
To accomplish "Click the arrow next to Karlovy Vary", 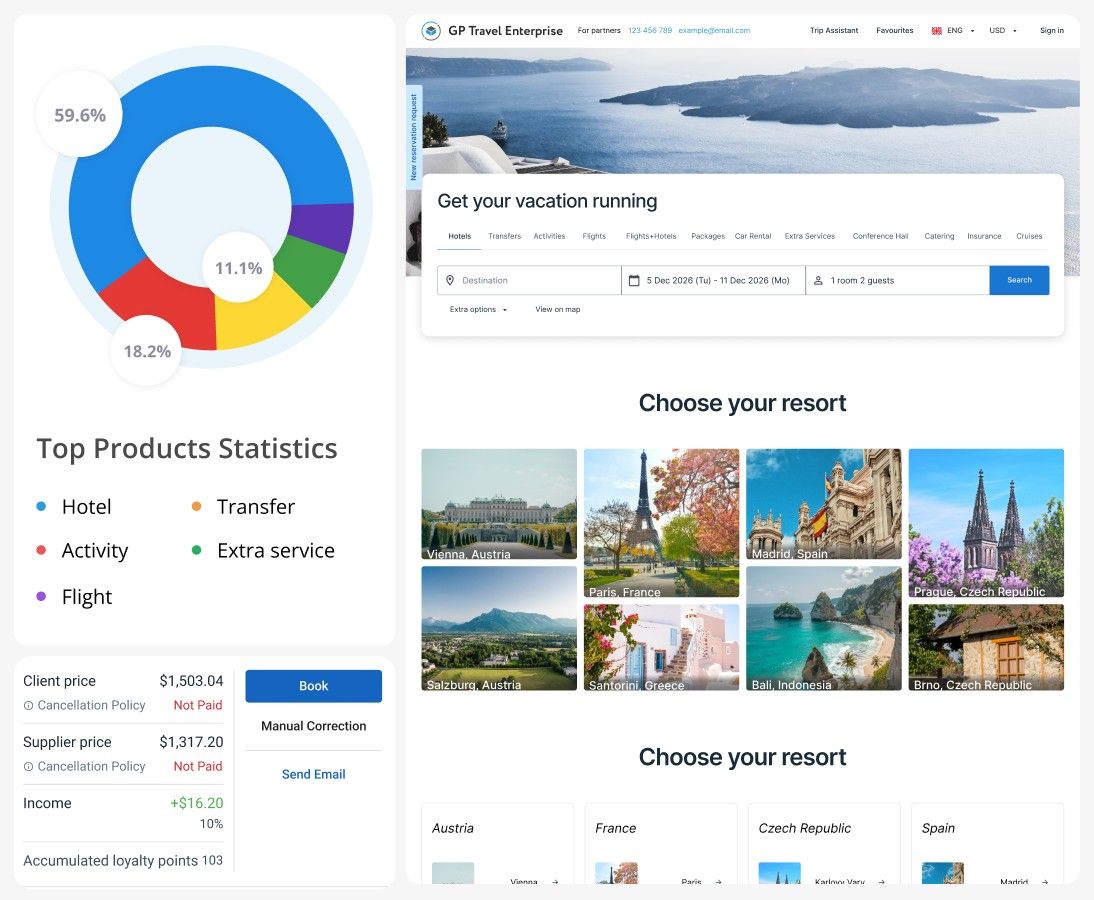I will click(882, 882).
